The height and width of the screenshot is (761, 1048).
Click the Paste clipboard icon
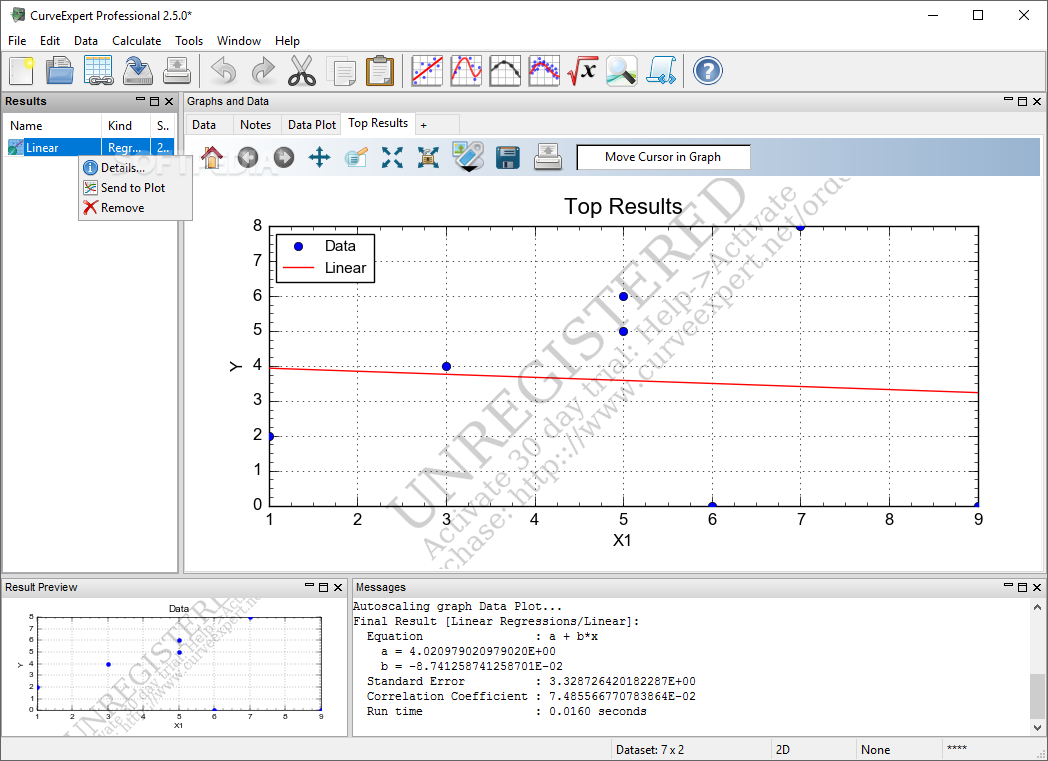pos(380,71)
